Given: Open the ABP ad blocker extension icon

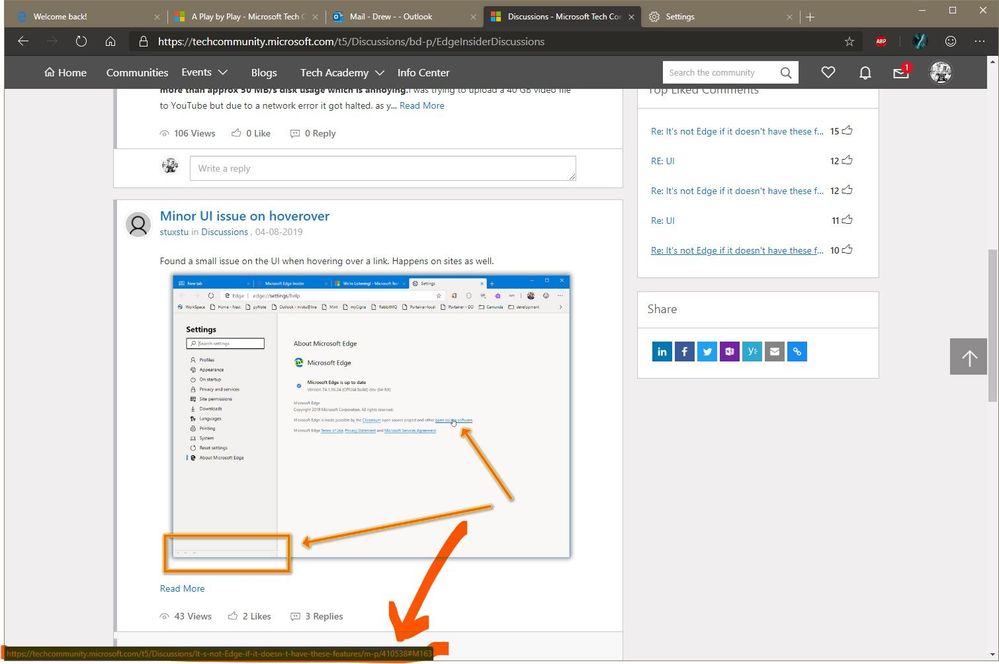Looking at the screenshot, I should (880, 41).
